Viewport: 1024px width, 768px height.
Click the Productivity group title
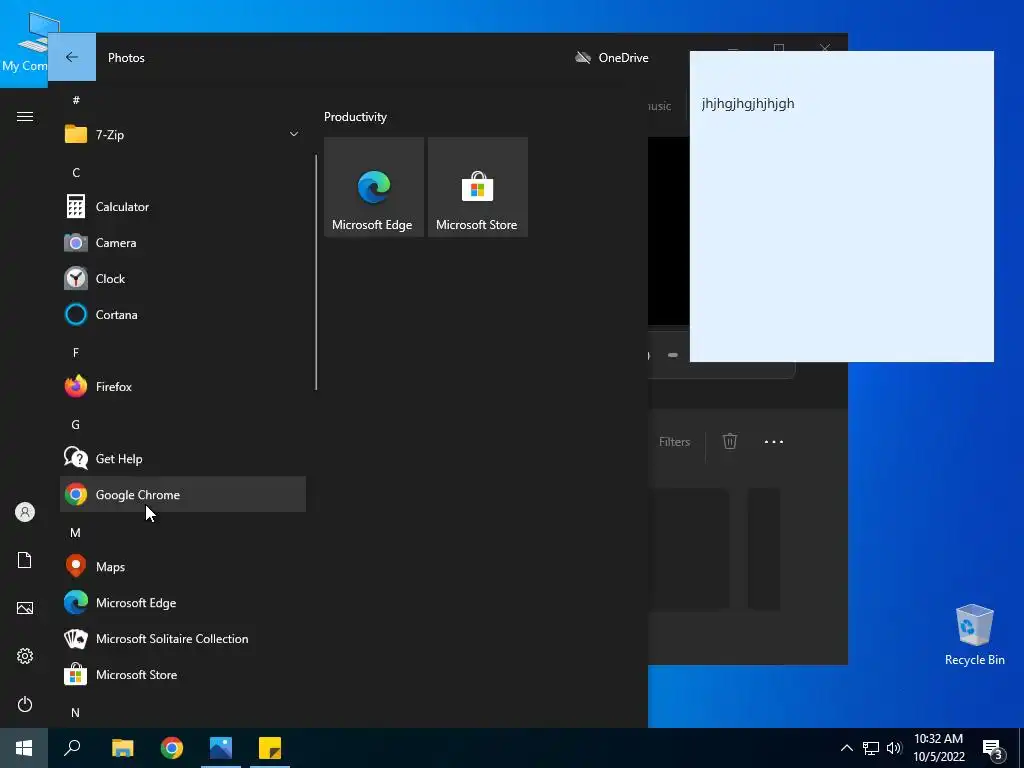click(x=355, y=117)
